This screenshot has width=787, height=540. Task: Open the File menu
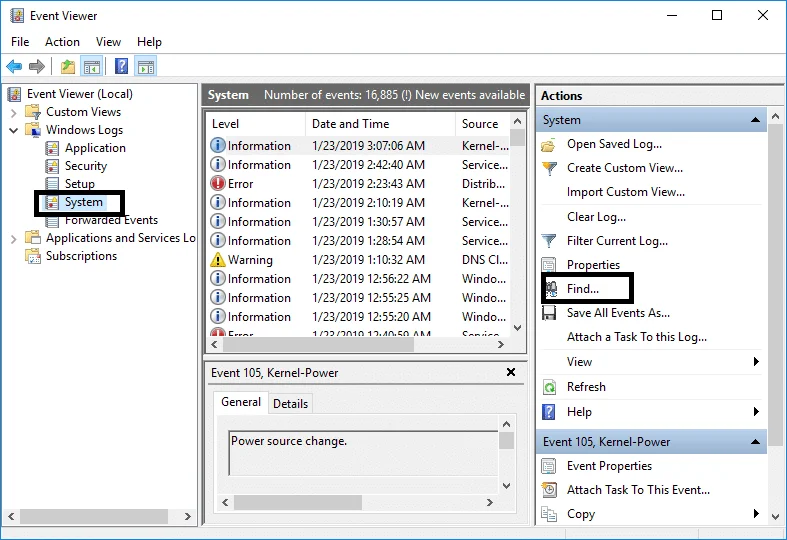pos(20,42)
